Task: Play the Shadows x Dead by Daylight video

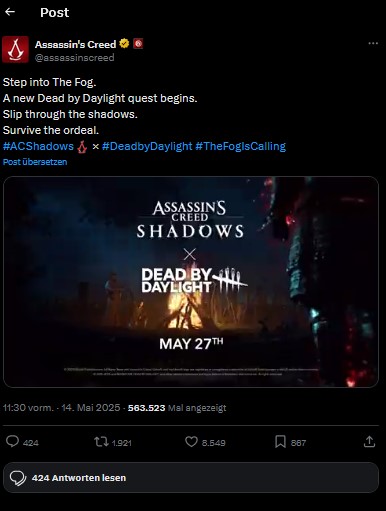Action: pyautogui.click(x=191, y=282)
